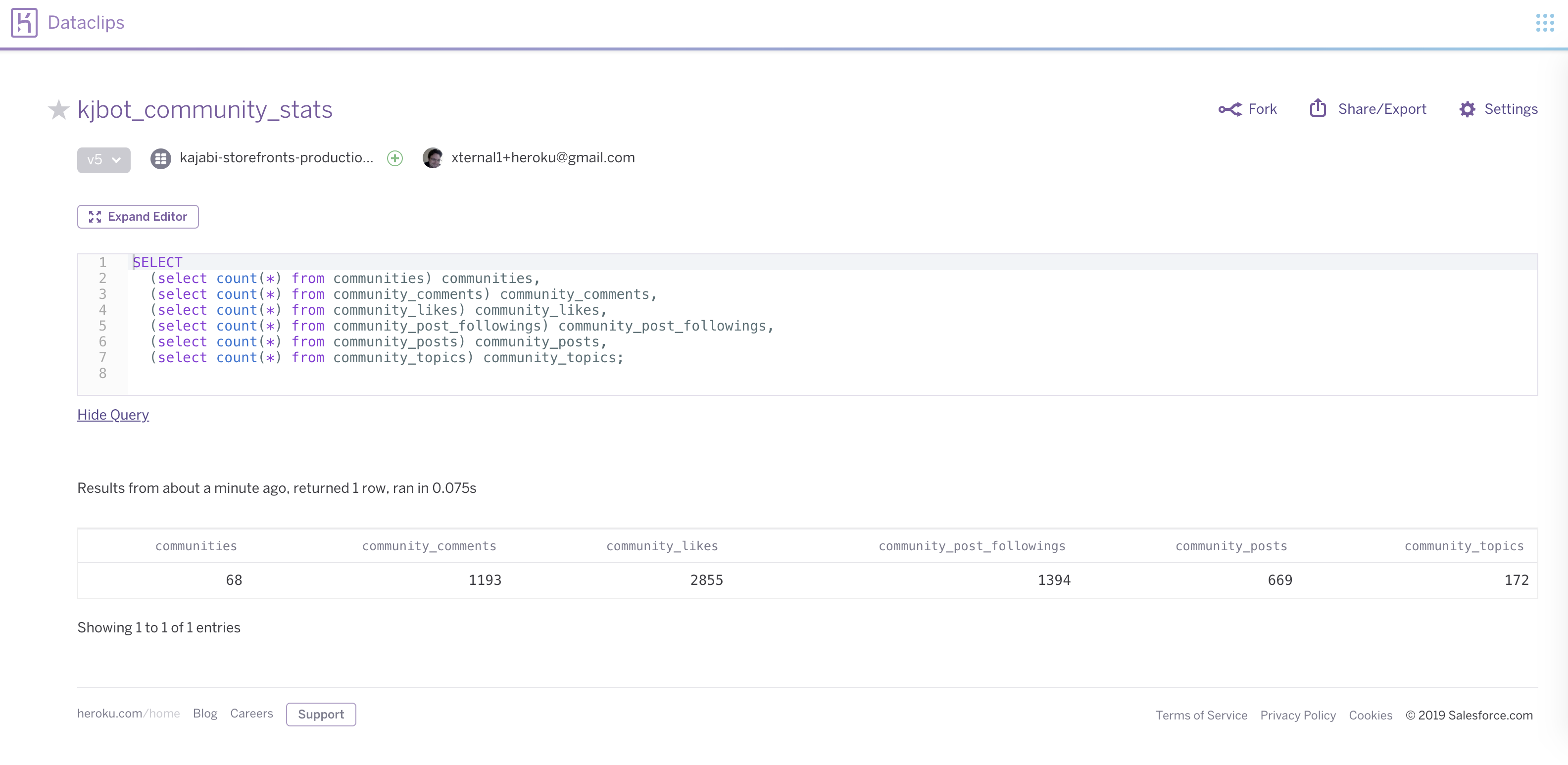Click the expand arrows icon in Expand Editor
This screenshot has width=1568, height=765.
[95, 216]
